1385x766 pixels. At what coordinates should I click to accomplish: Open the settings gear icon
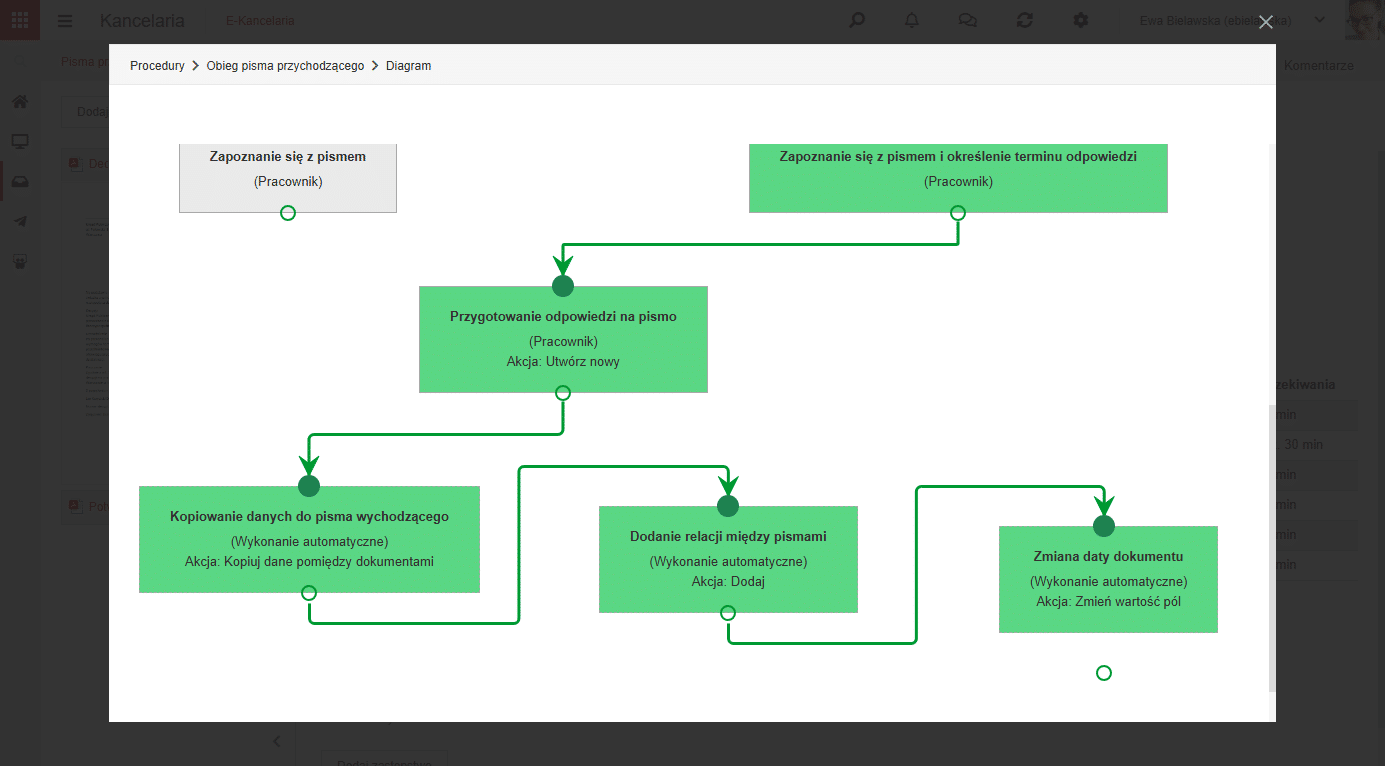click(1080, 20)
